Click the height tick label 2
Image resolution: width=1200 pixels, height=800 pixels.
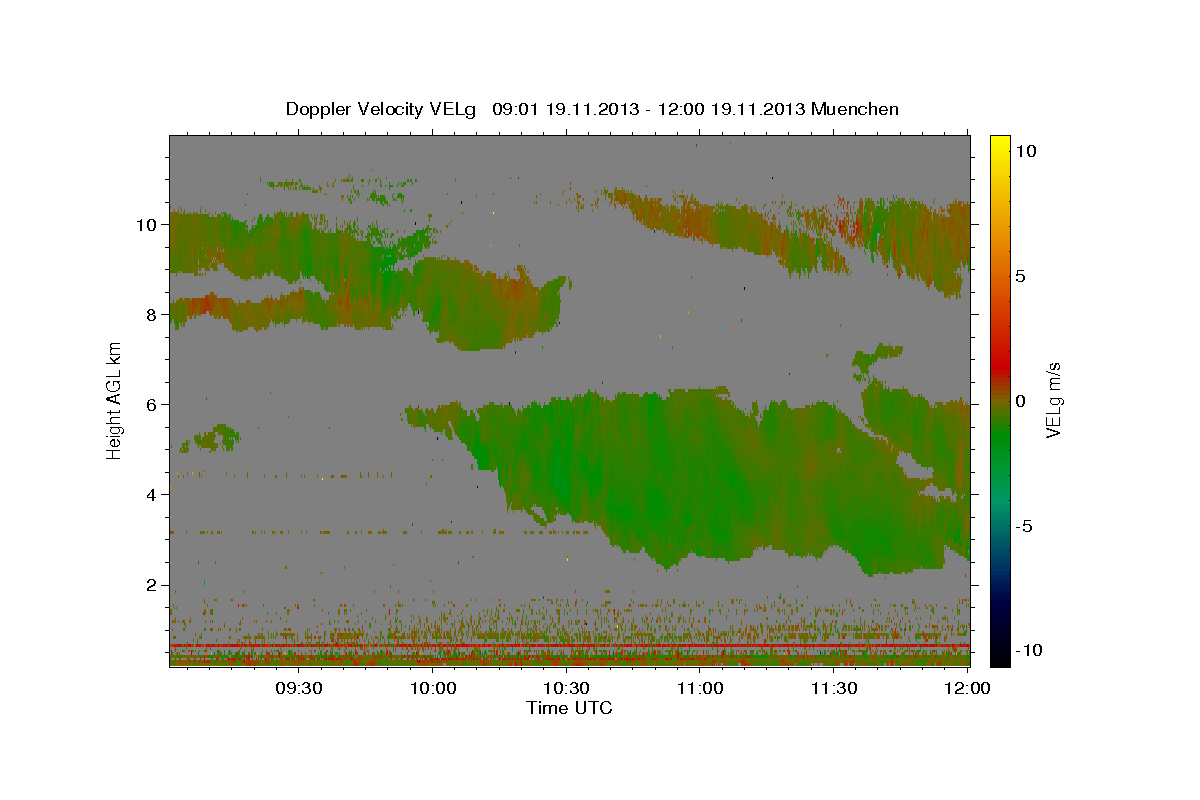(x=154, y=585)
